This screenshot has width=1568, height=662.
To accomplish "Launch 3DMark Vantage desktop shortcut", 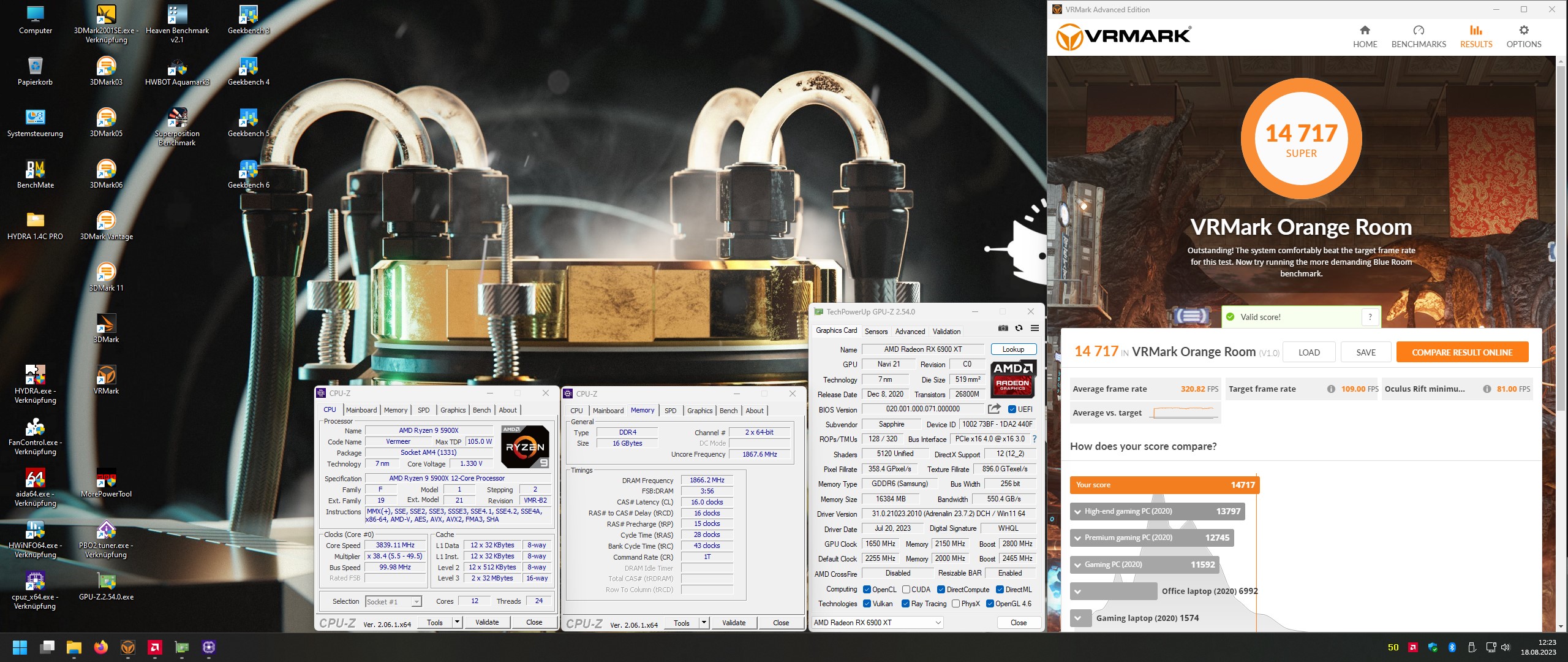I will (x=106, y=226).
